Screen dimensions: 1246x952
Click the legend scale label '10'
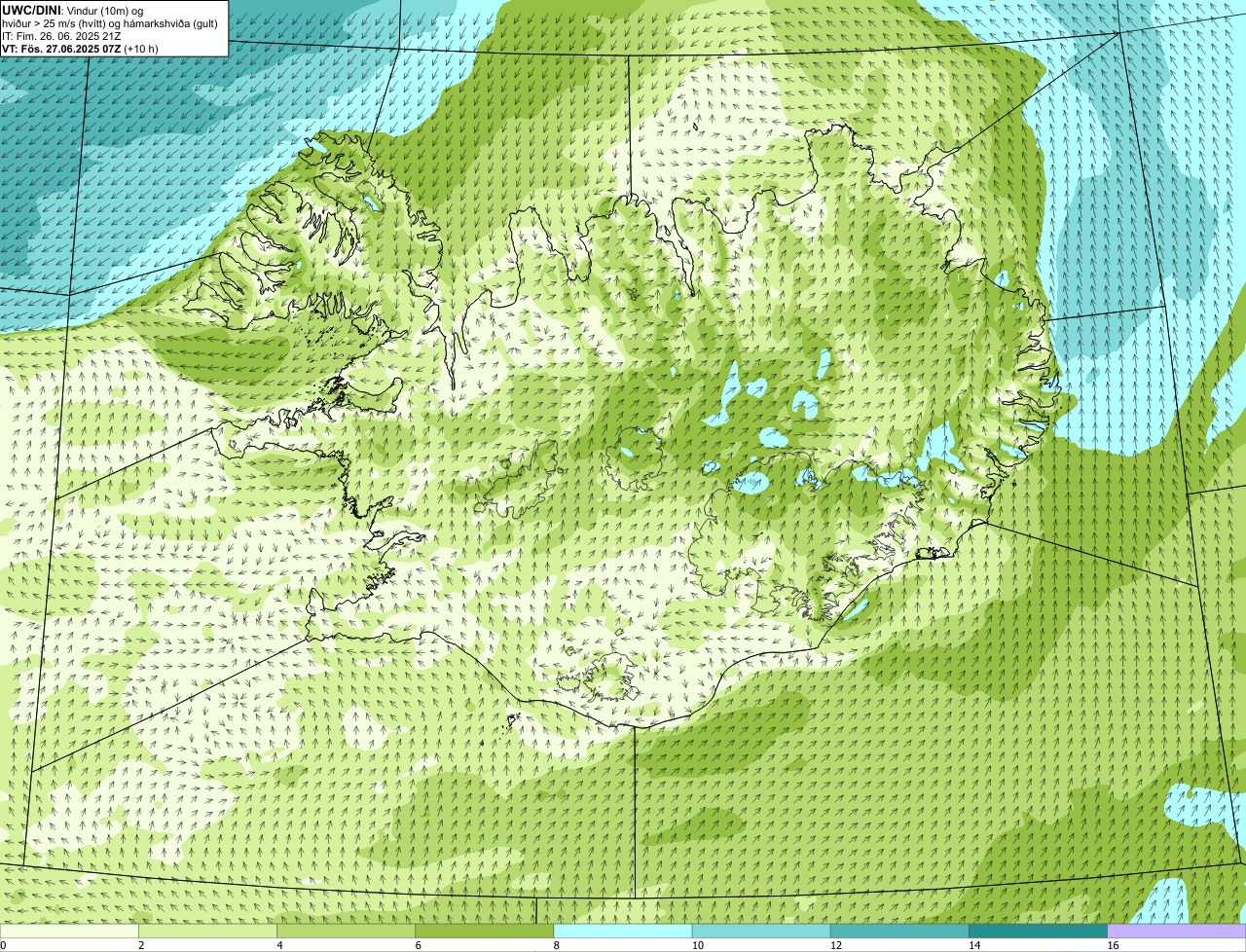point(698,945)
